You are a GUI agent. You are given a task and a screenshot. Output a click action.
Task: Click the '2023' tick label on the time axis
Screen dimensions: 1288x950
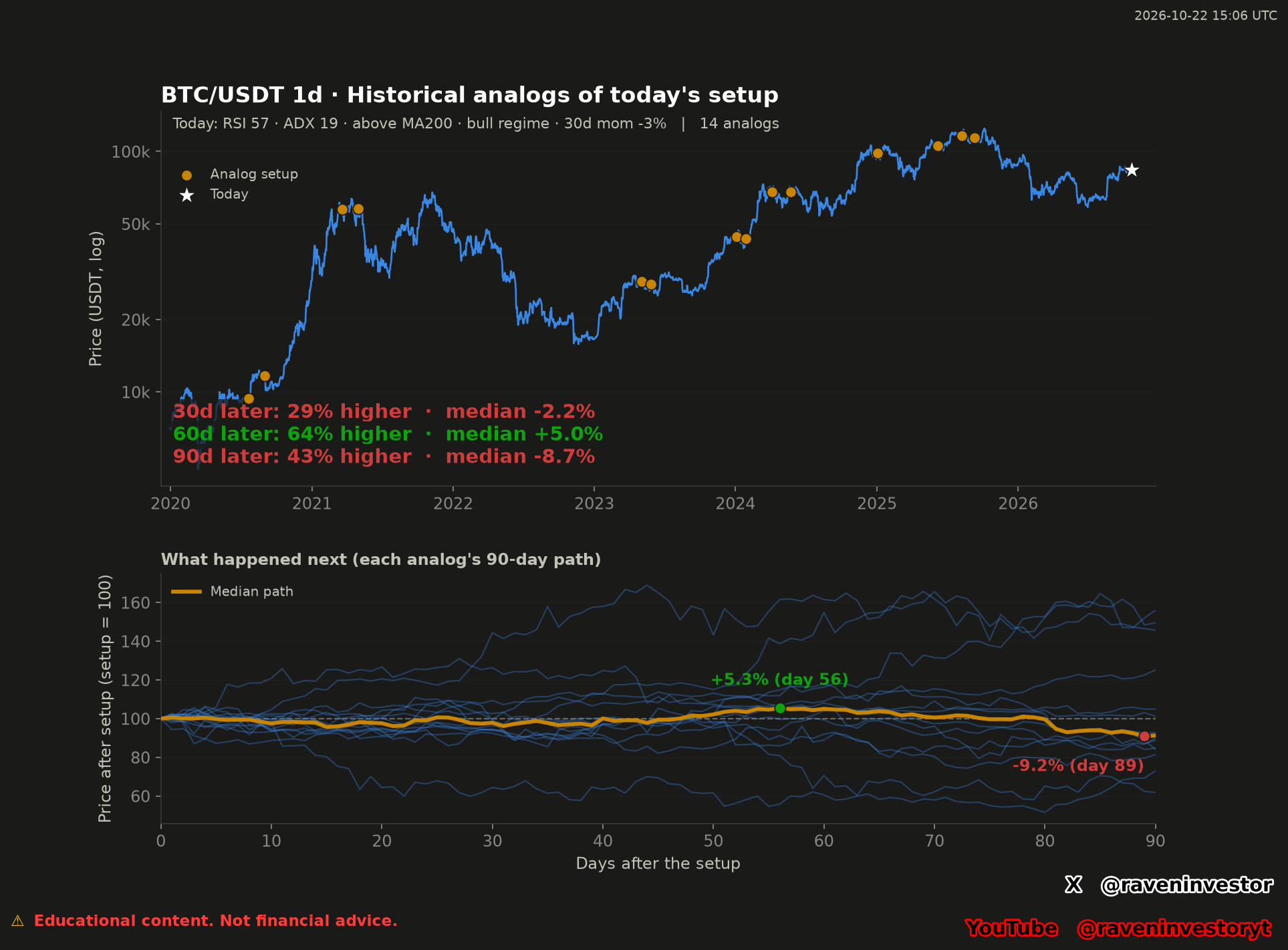pos(594,504)
